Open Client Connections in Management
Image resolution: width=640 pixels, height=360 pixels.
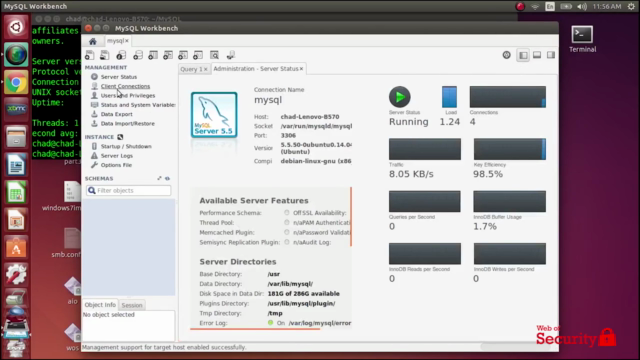click(x=125, y=86)
